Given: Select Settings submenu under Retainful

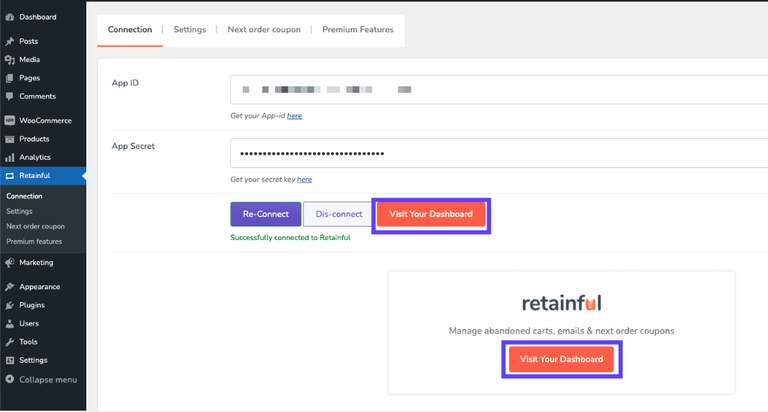Looking at the screenshot, I should click(x=19, y=211).
